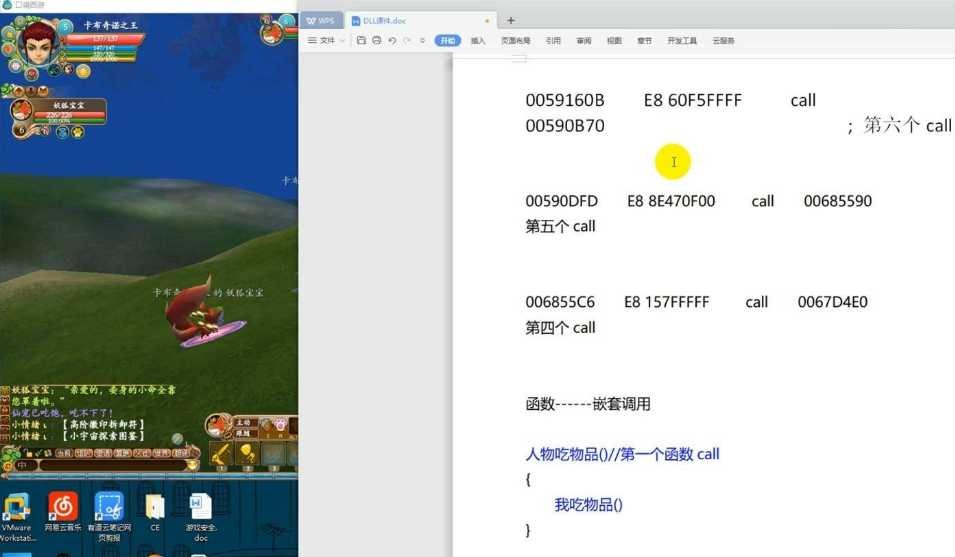
Task: Close the DLL课件.doc tab via orange dot
Action: coord(487,21)
